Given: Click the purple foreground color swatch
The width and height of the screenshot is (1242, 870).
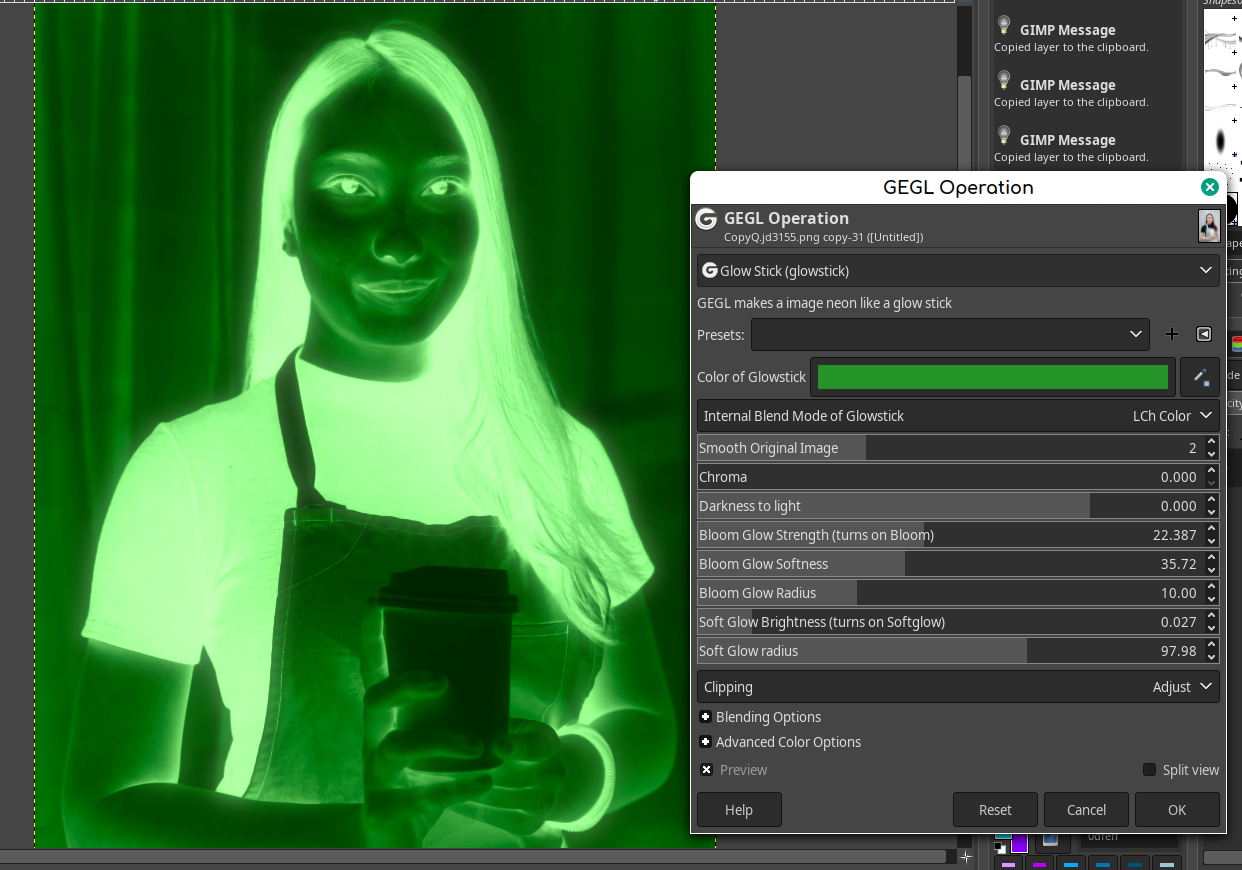Looking at the screenshot, I should point(1019,843).
